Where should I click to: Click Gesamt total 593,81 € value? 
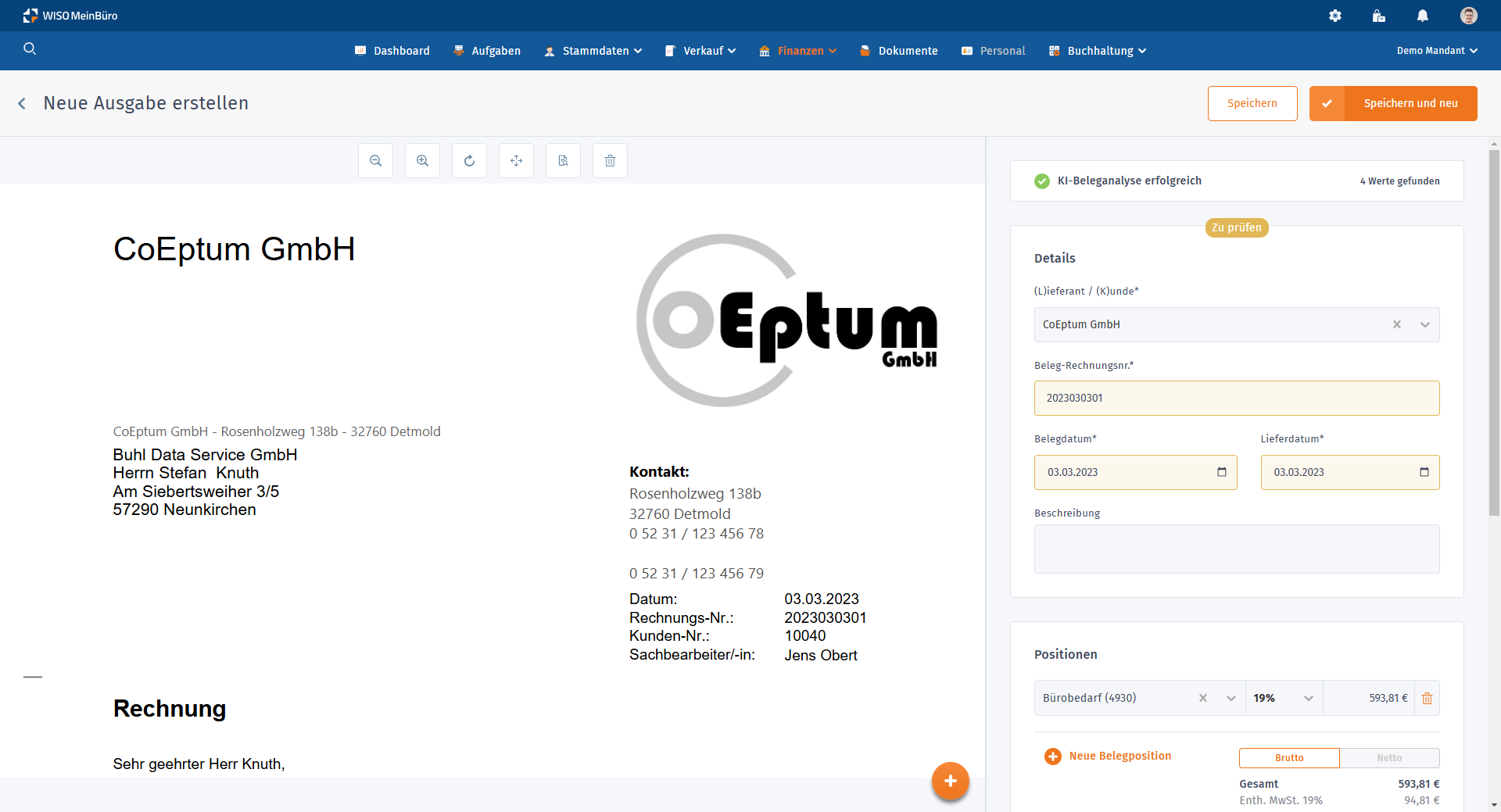1419,784
